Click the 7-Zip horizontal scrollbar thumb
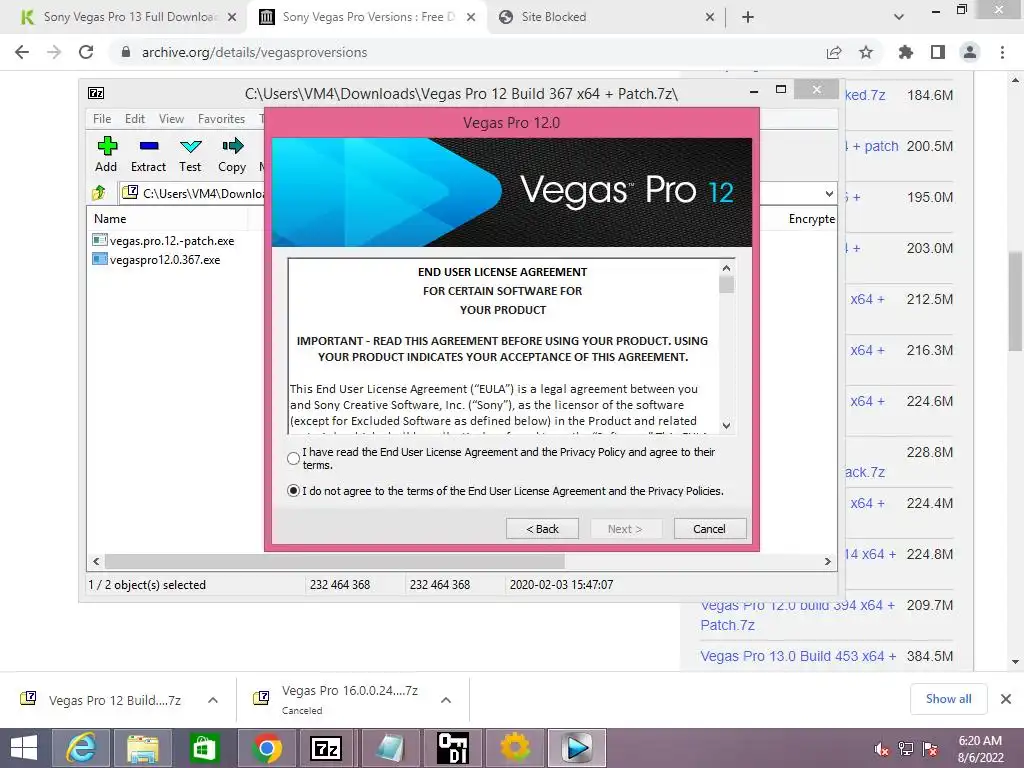 coord(334,561)
